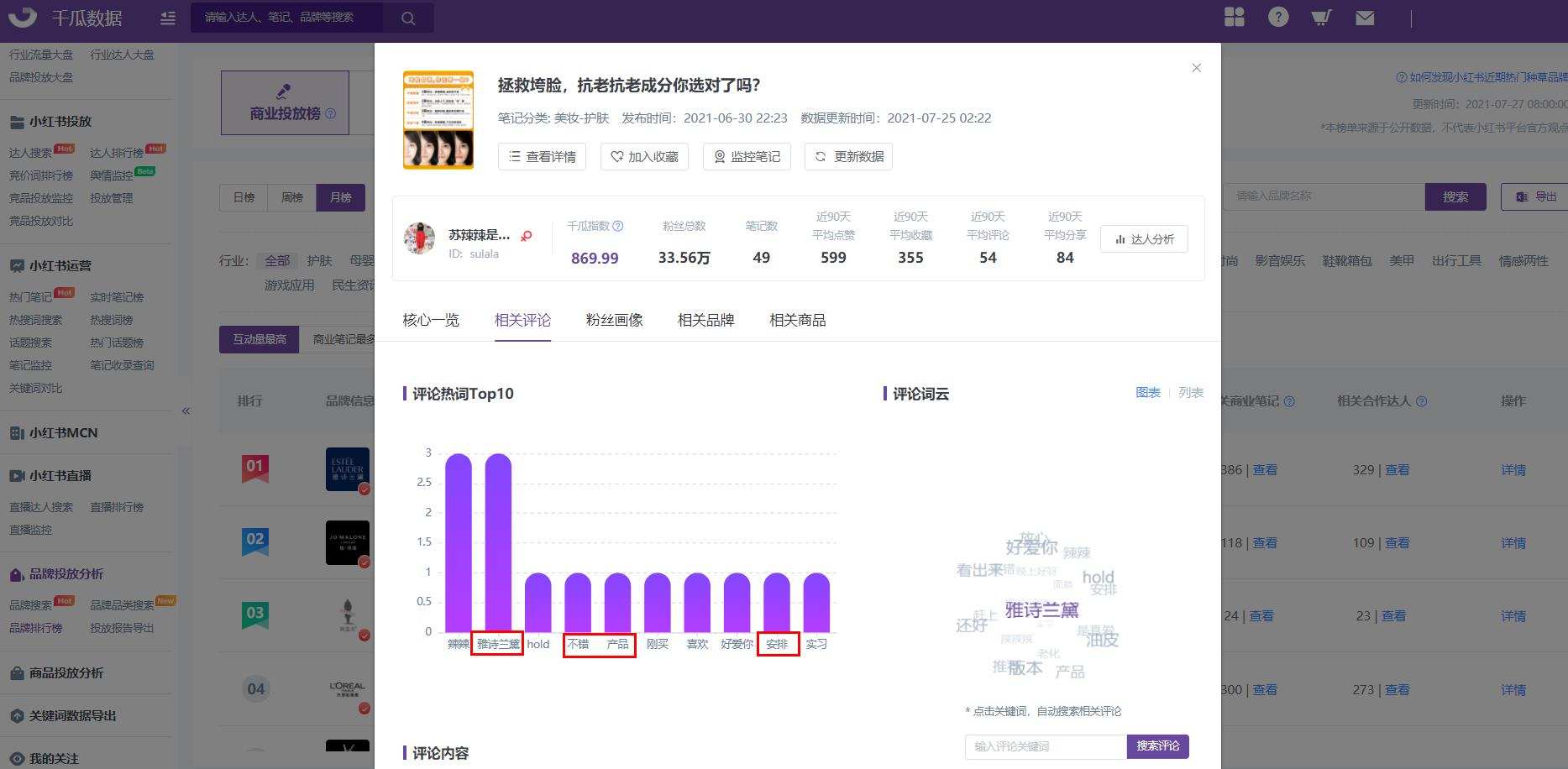The height and width of the screenshot is (769, 1568).
Task: Click the 千瓜数据 logo icon
Action: (21, 17)
